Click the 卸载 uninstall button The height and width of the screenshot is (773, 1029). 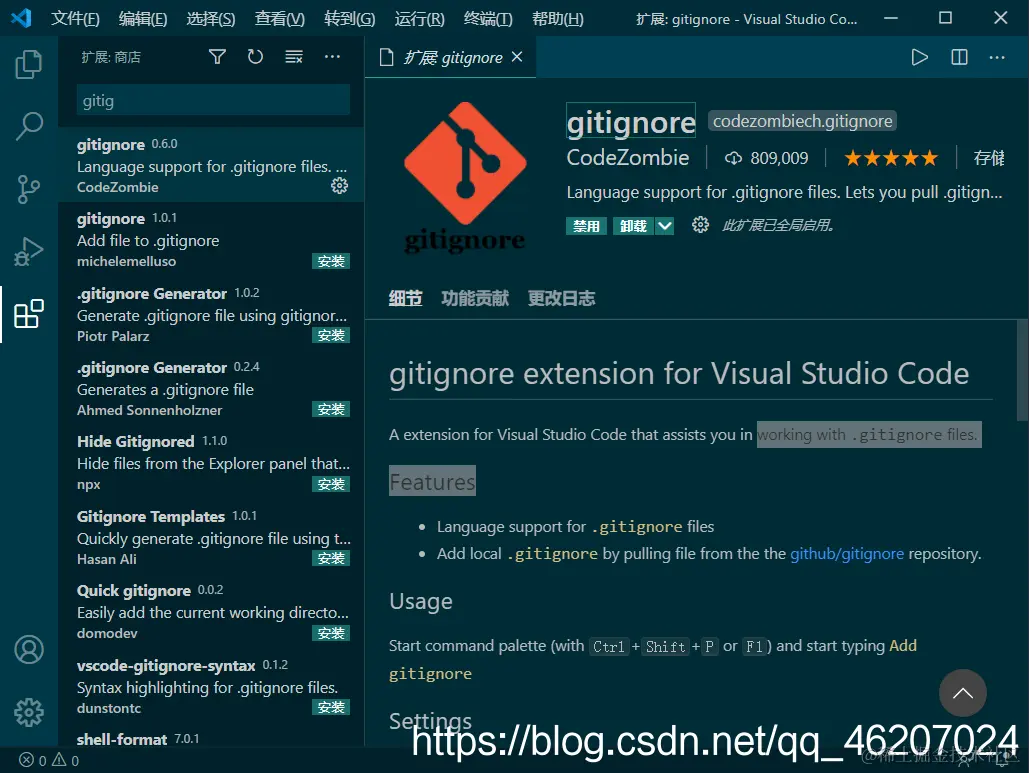click(x=633, y=226)
